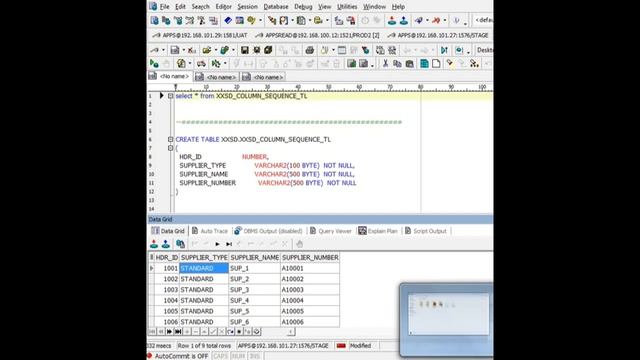Select cell A10005 in the grid
Viewport: 640px width, 360px height.
(310, 311)
